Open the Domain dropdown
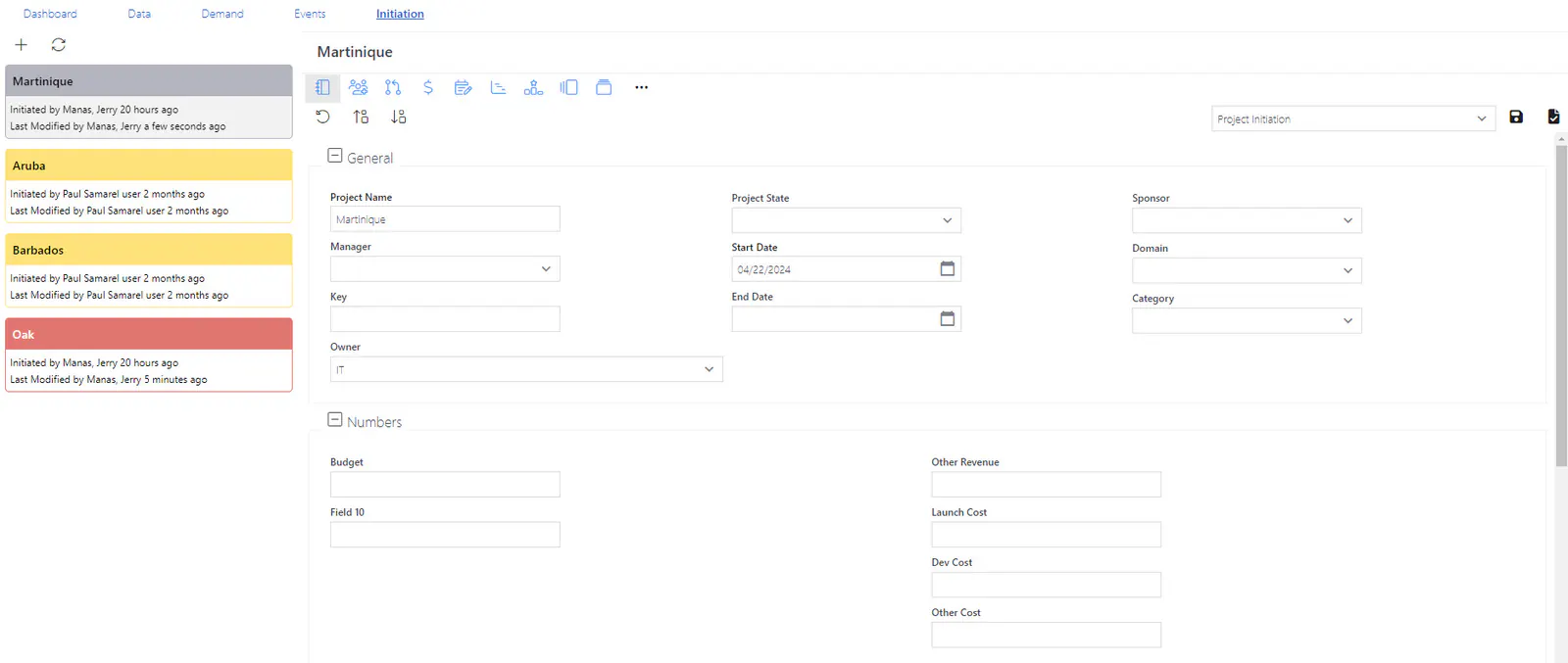1568x663 pixels. tap(1247, 270)
